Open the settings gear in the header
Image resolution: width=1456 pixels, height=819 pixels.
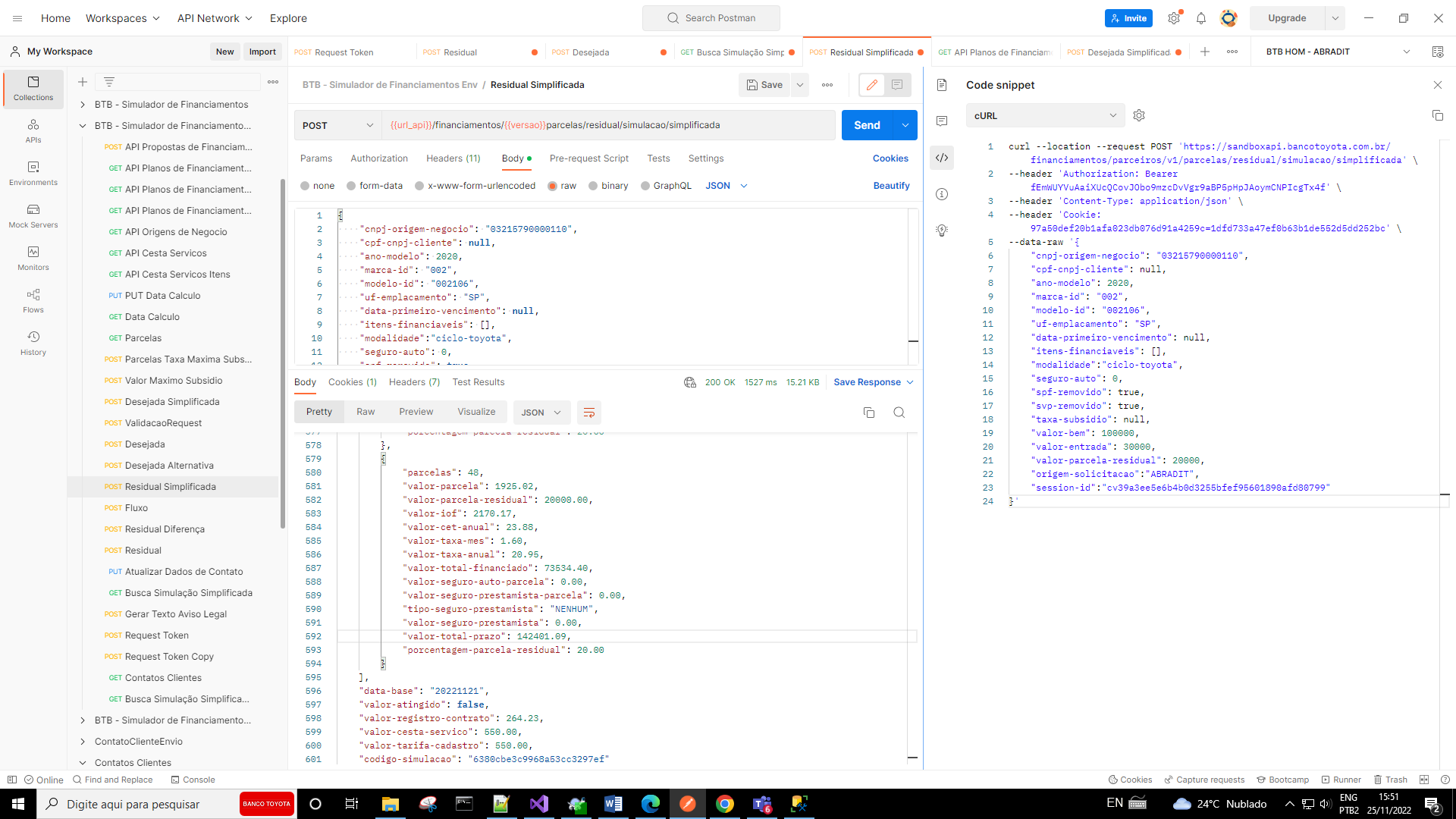[1174, 18]
